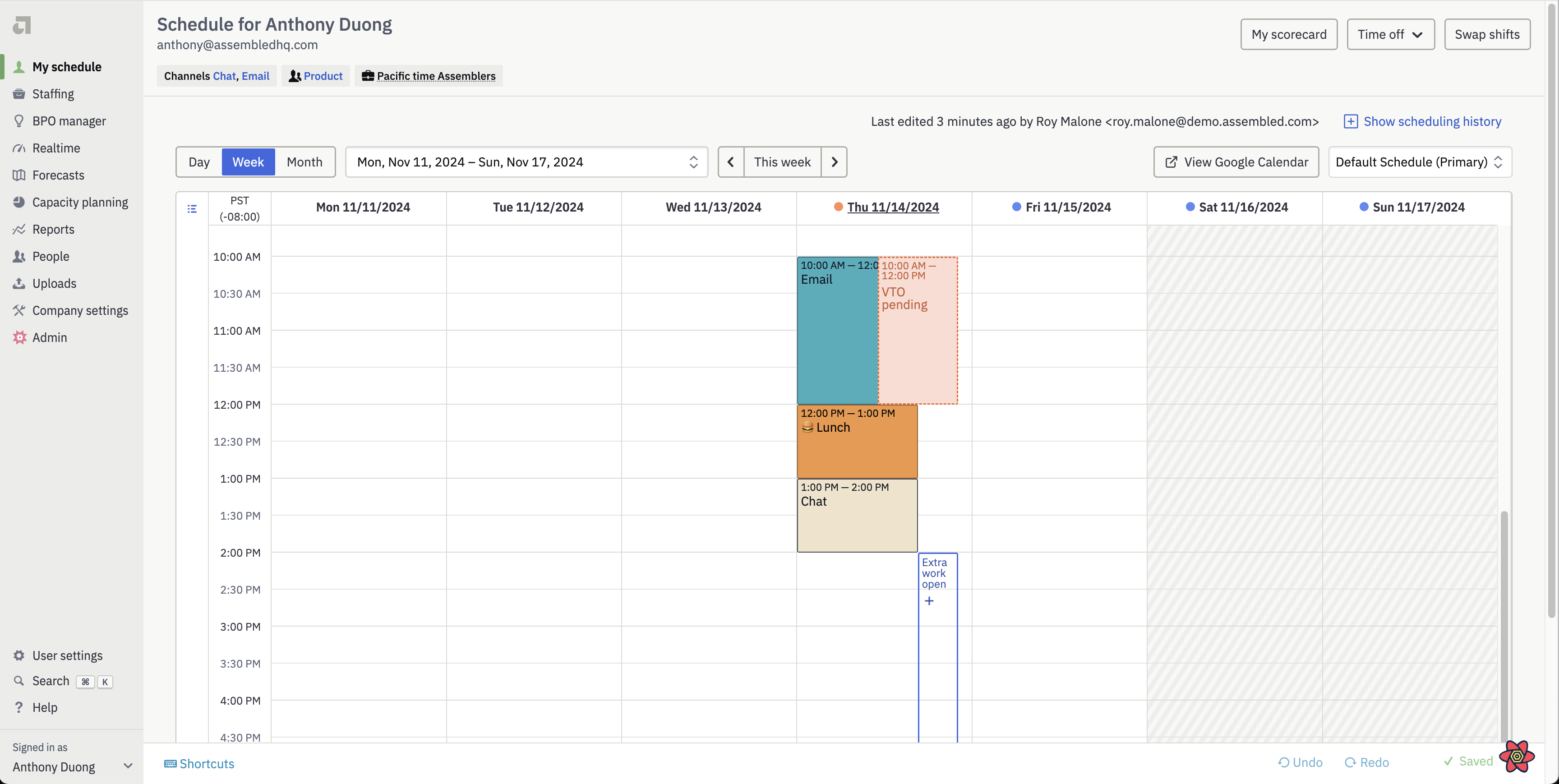Viewport: 1559px width, 784px height.
Task: Open Company settings tools icon
Action: pos(19,310)
